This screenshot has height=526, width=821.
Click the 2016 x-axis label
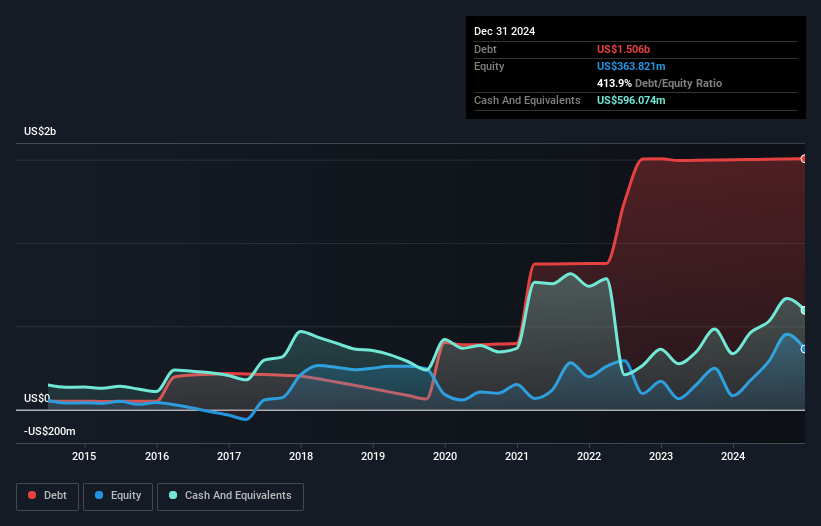click(157, 456)
